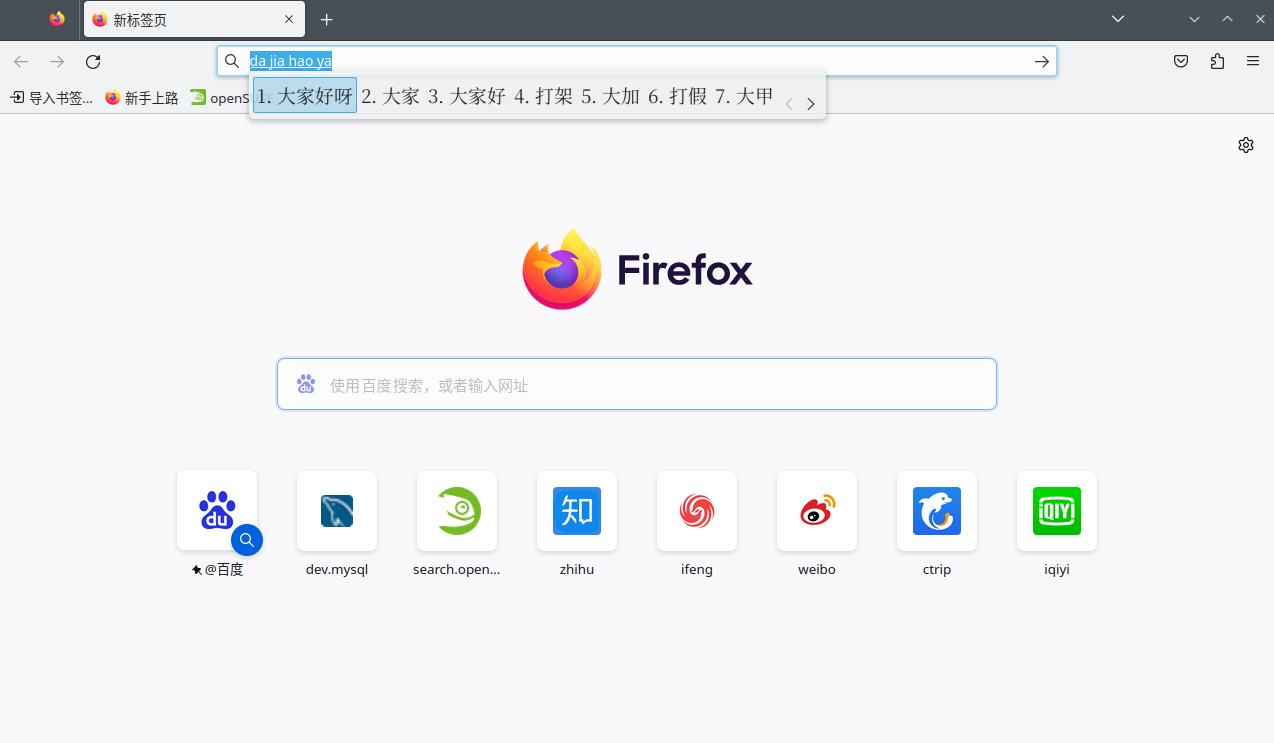1274x743 pixels.
Task: Click the Baidu search box on page
Action: click(637, 384)
